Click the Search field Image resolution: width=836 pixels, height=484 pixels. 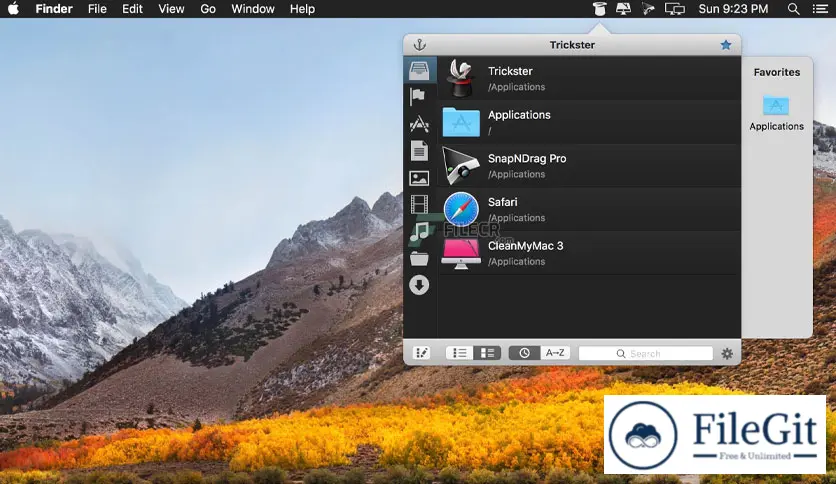pos(645,353)
